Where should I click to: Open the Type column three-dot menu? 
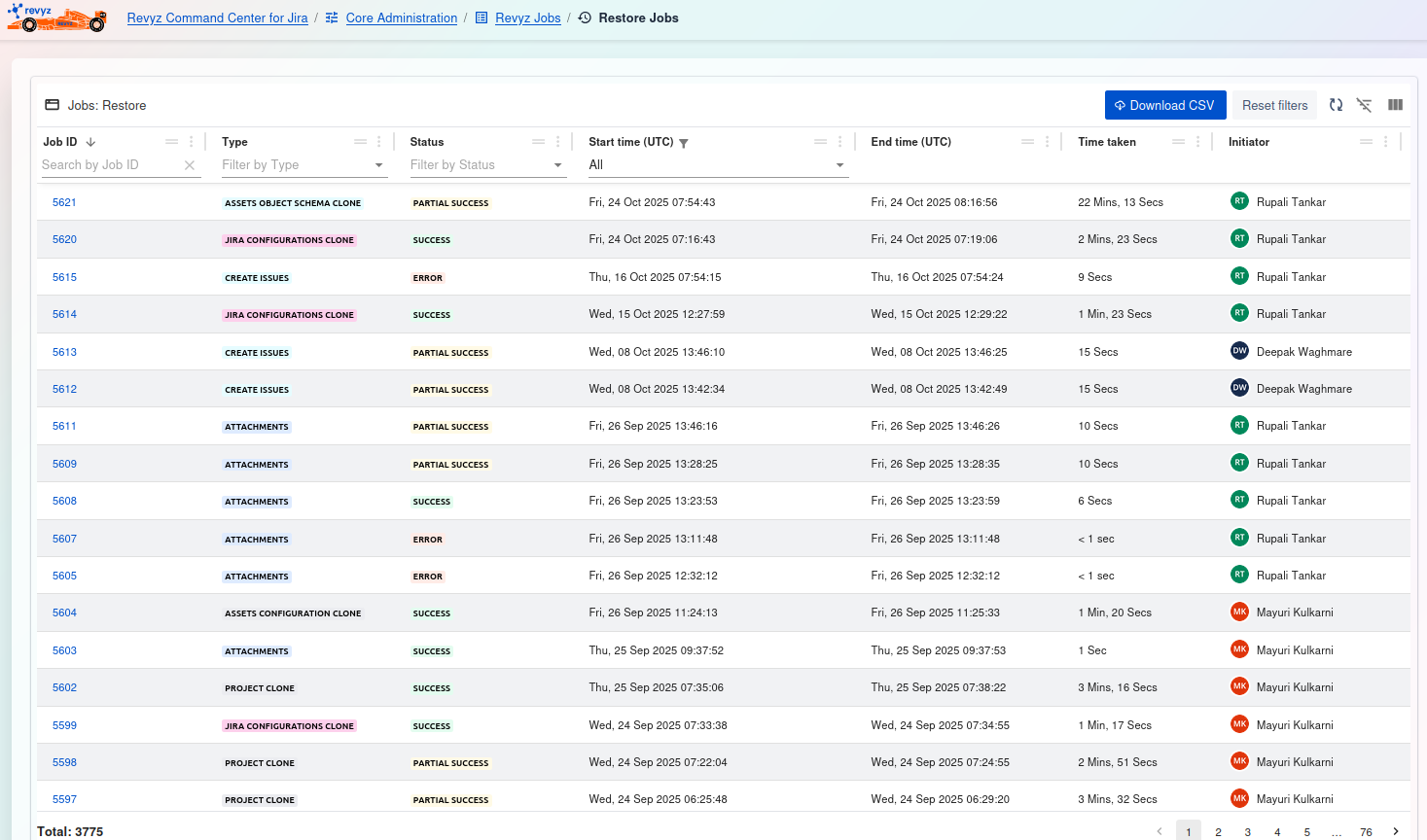(x=379, y=142)
